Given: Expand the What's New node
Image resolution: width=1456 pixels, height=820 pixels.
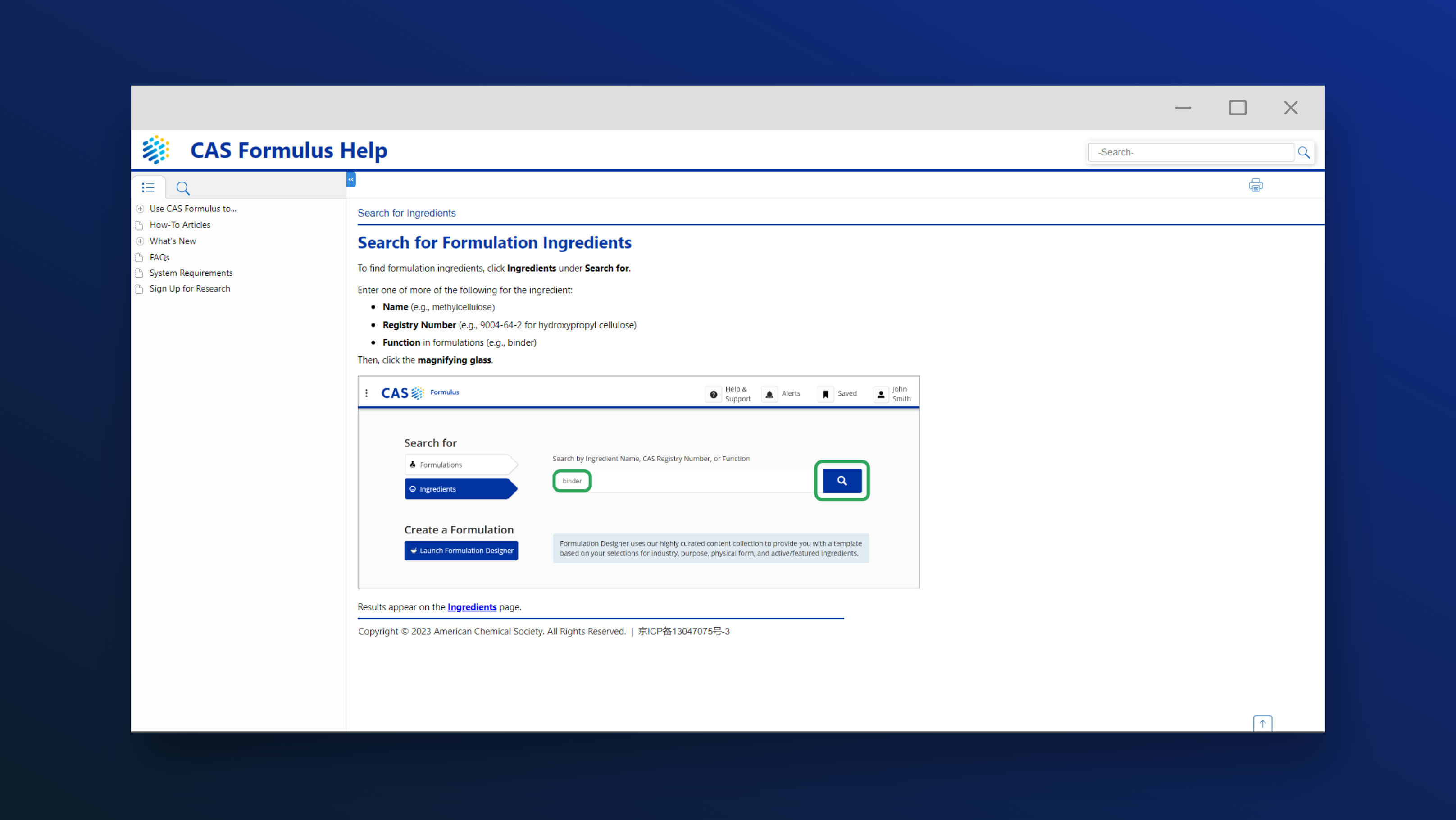Looking at the screenshot, I should [x=140, y=241].
